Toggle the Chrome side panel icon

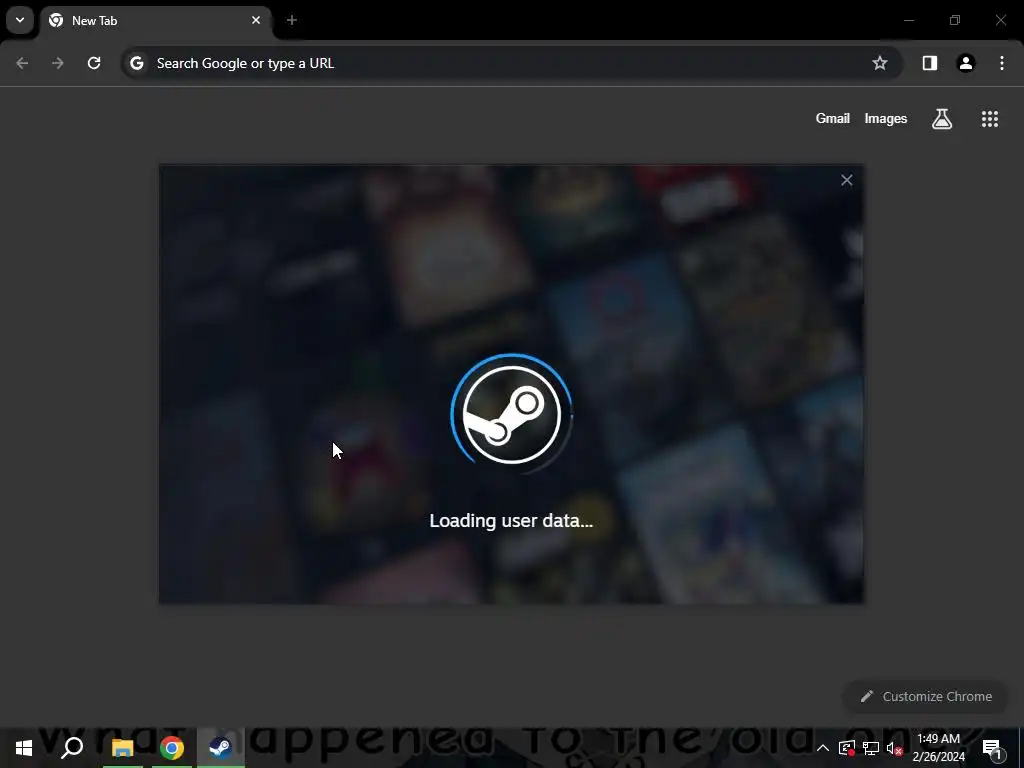click(930, 63)
